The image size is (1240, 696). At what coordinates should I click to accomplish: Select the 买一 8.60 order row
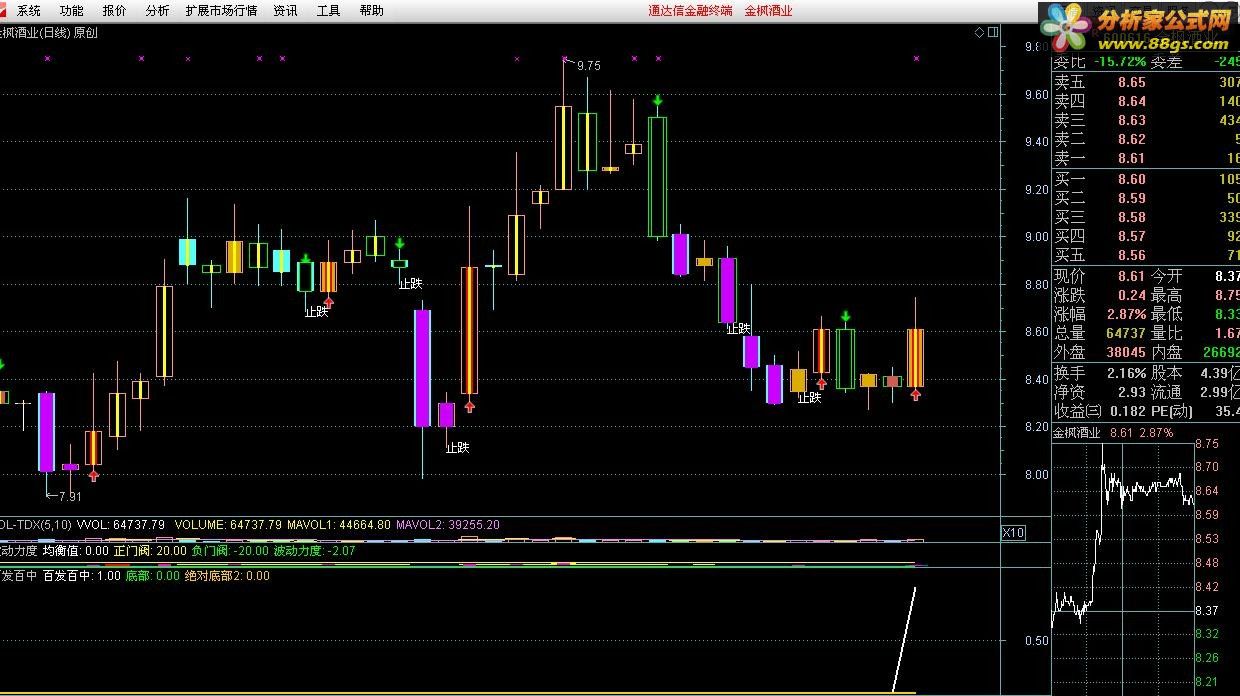(1146, 180)
